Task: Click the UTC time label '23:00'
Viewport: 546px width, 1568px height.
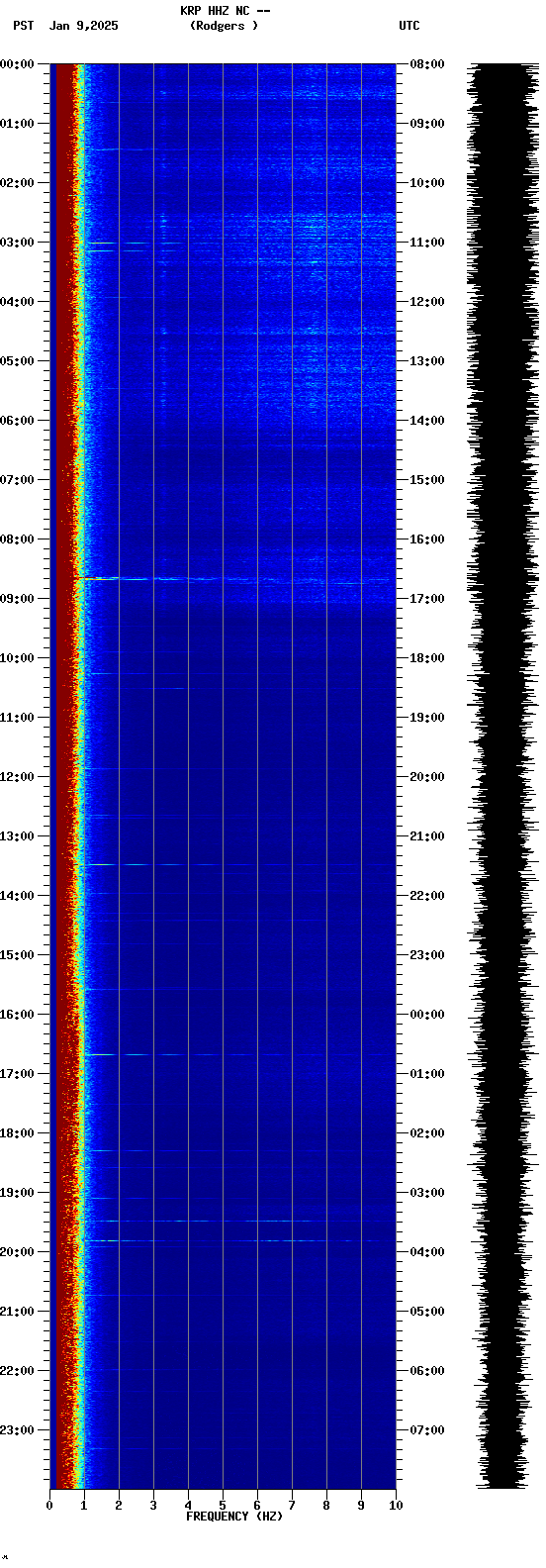Action: tap(427, 955)
